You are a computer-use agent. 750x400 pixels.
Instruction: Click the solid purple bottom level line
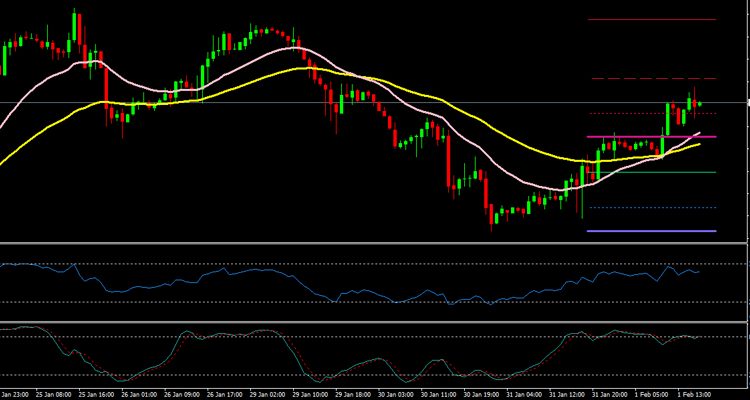(x=650, y=231)
